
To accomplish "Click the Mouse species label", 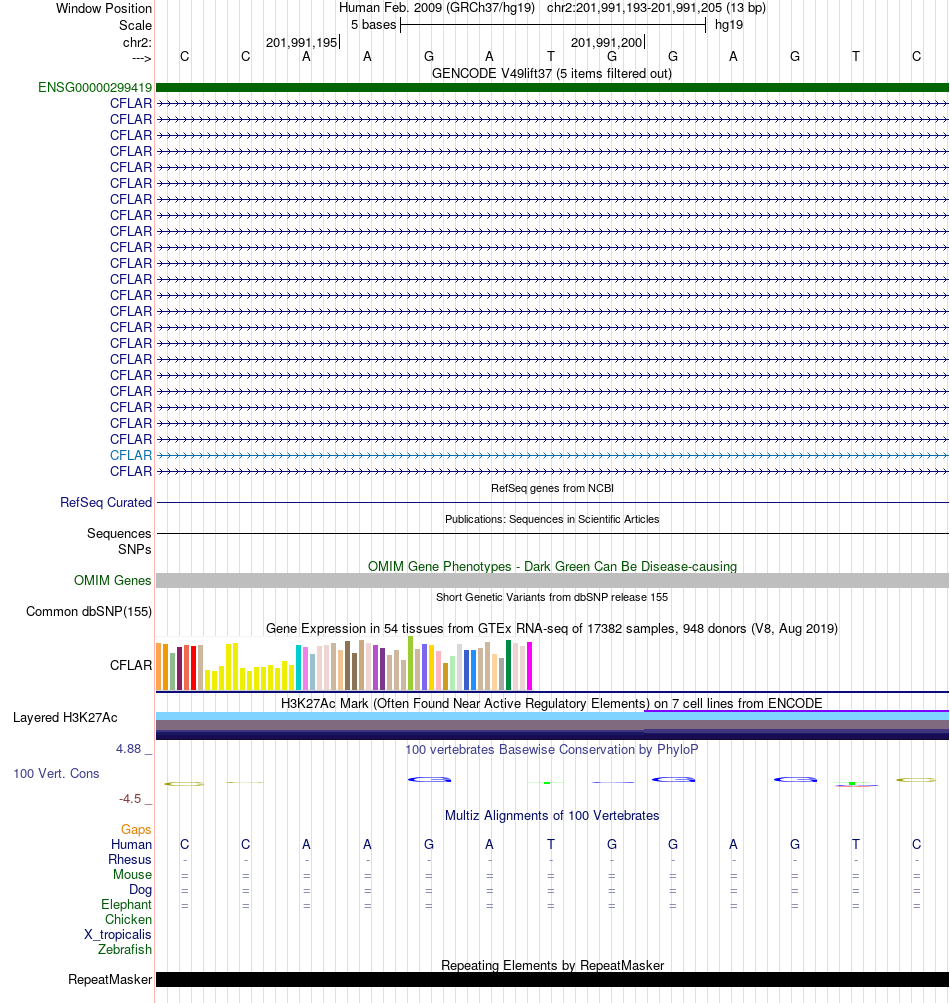I will coord(132,874).
